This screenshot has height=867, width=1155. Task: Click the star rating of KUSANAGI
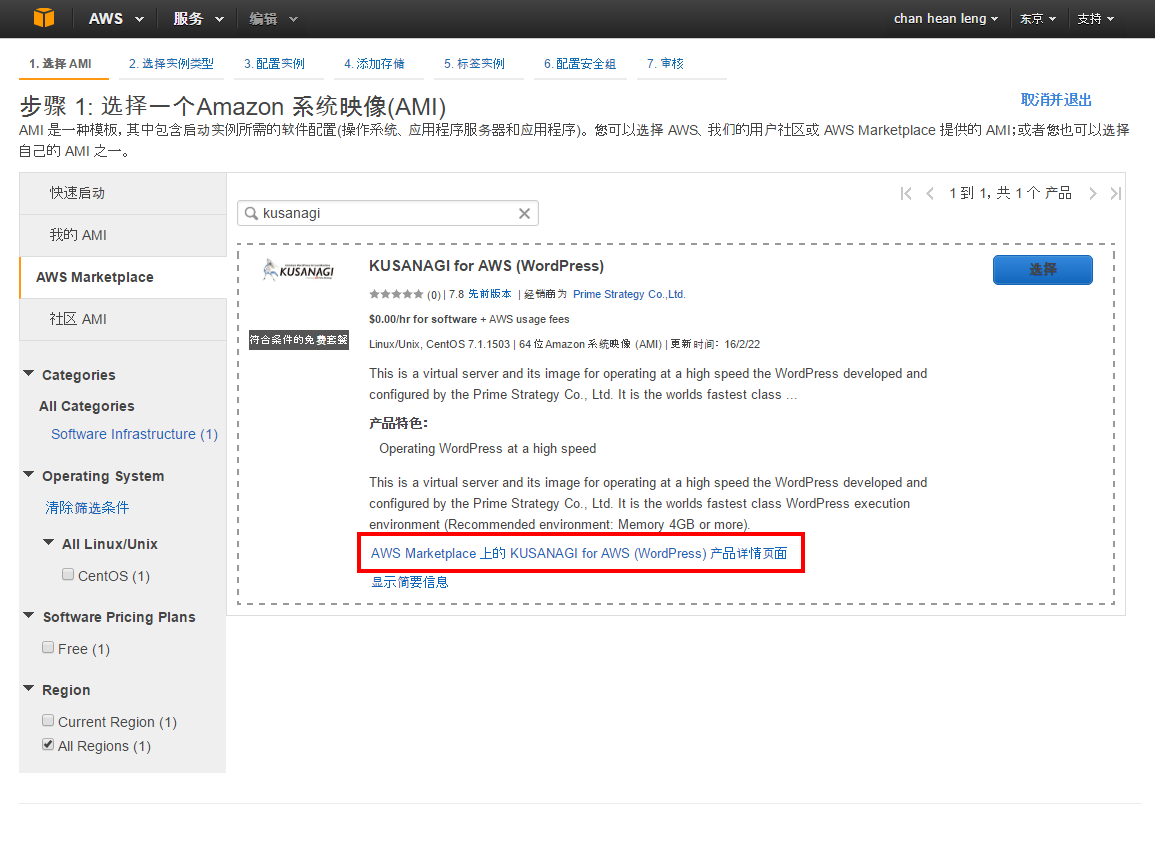tap(396, 294)
